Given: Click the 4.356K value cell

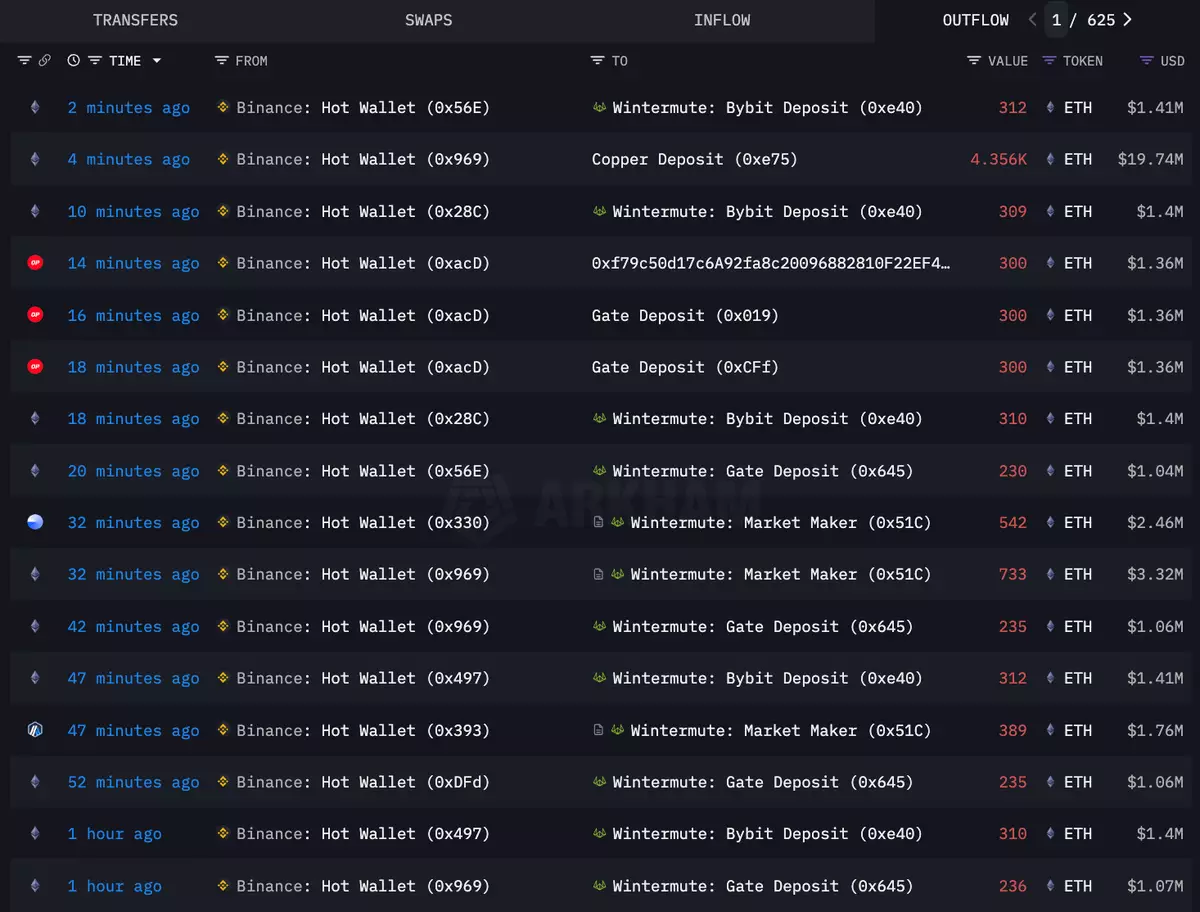Looking at the screenshot, I should click(x=998, y=160).
